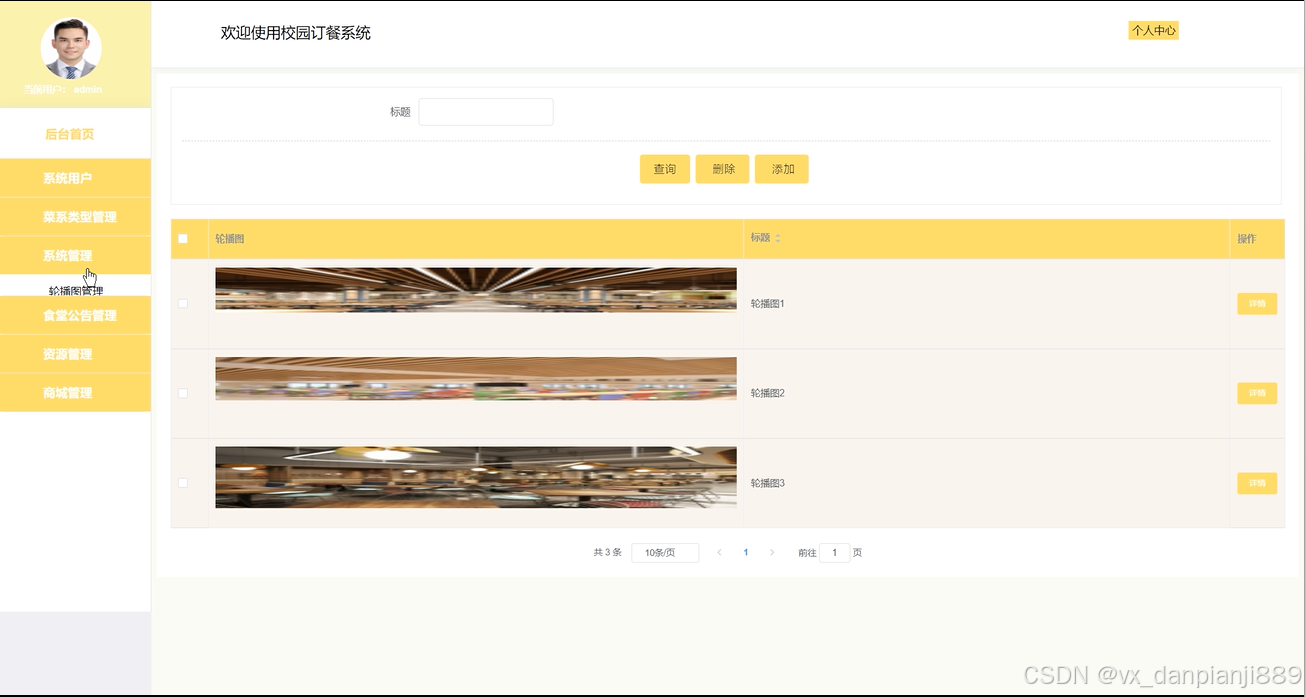Click the 轮播图1 title text
The height and width of the screenshot is (697, 1306).
768,304
